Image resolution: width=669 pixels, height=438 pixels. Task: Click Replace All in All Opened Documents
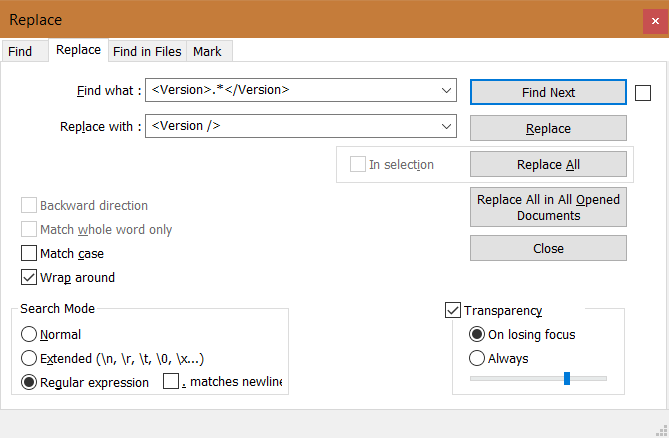point(548,207)
